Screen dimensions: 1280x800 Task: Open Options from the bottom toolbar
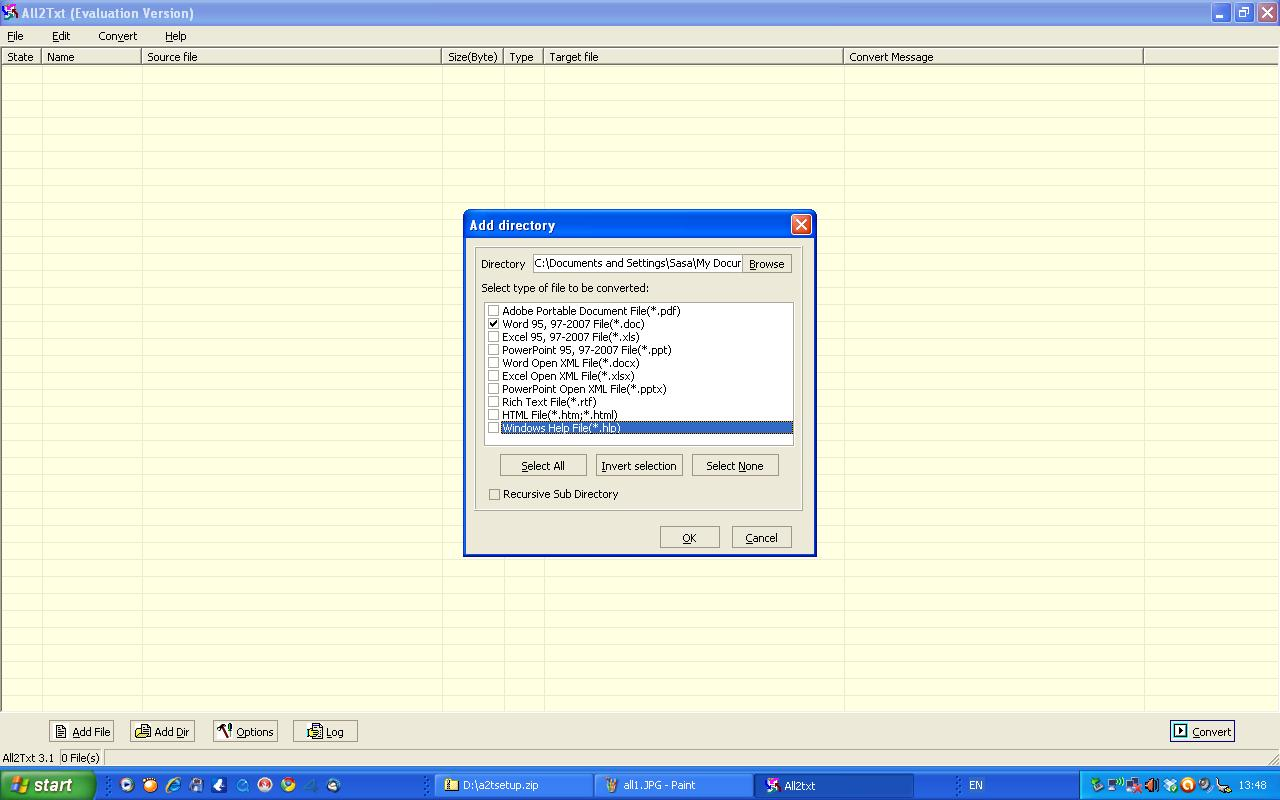[x=245, y=731]
